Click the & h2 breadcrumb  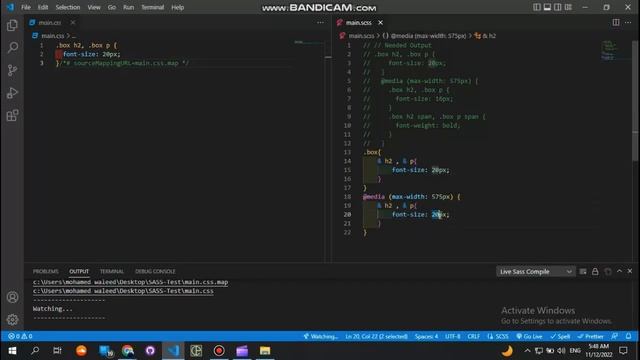[x=489, y=36]
